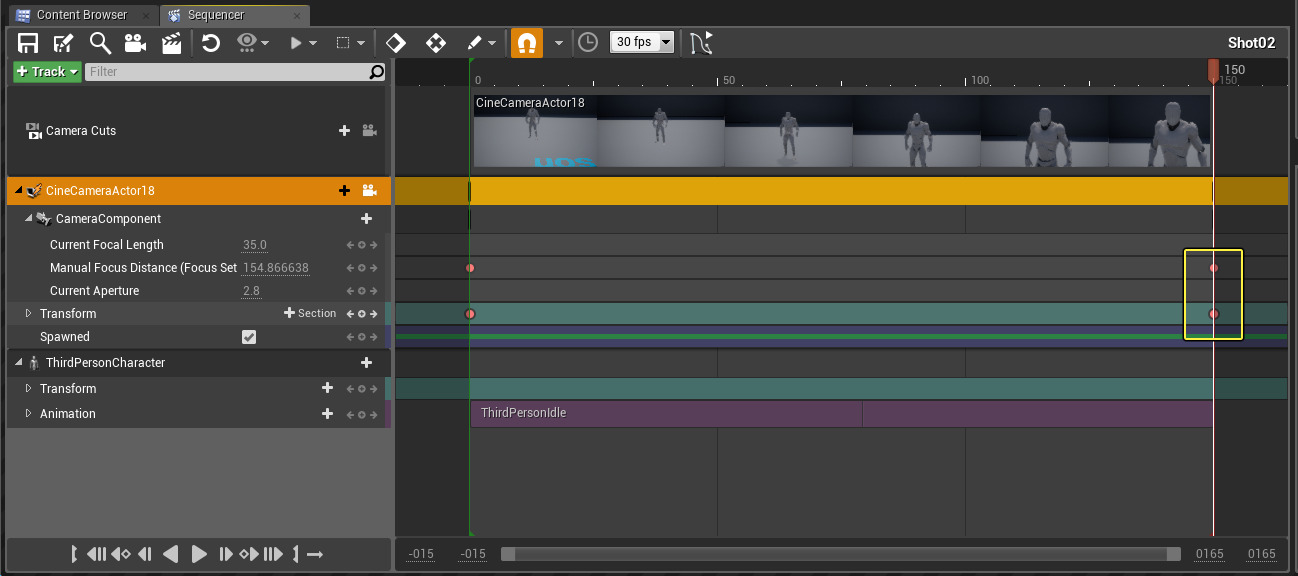The height and width of the screenshot is (576, 1298).
Task: Open render movie with the clapperboard icon
Action: pos(172,43)
